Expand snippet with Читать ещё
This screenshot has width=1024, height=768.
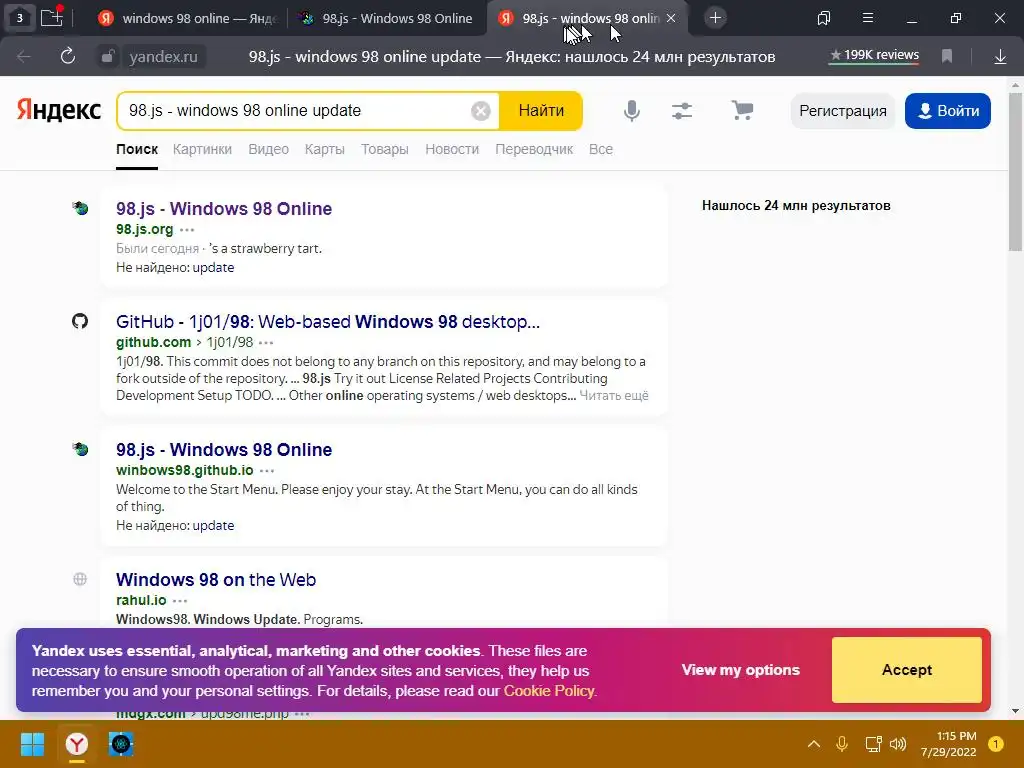(x=614, y=396)
